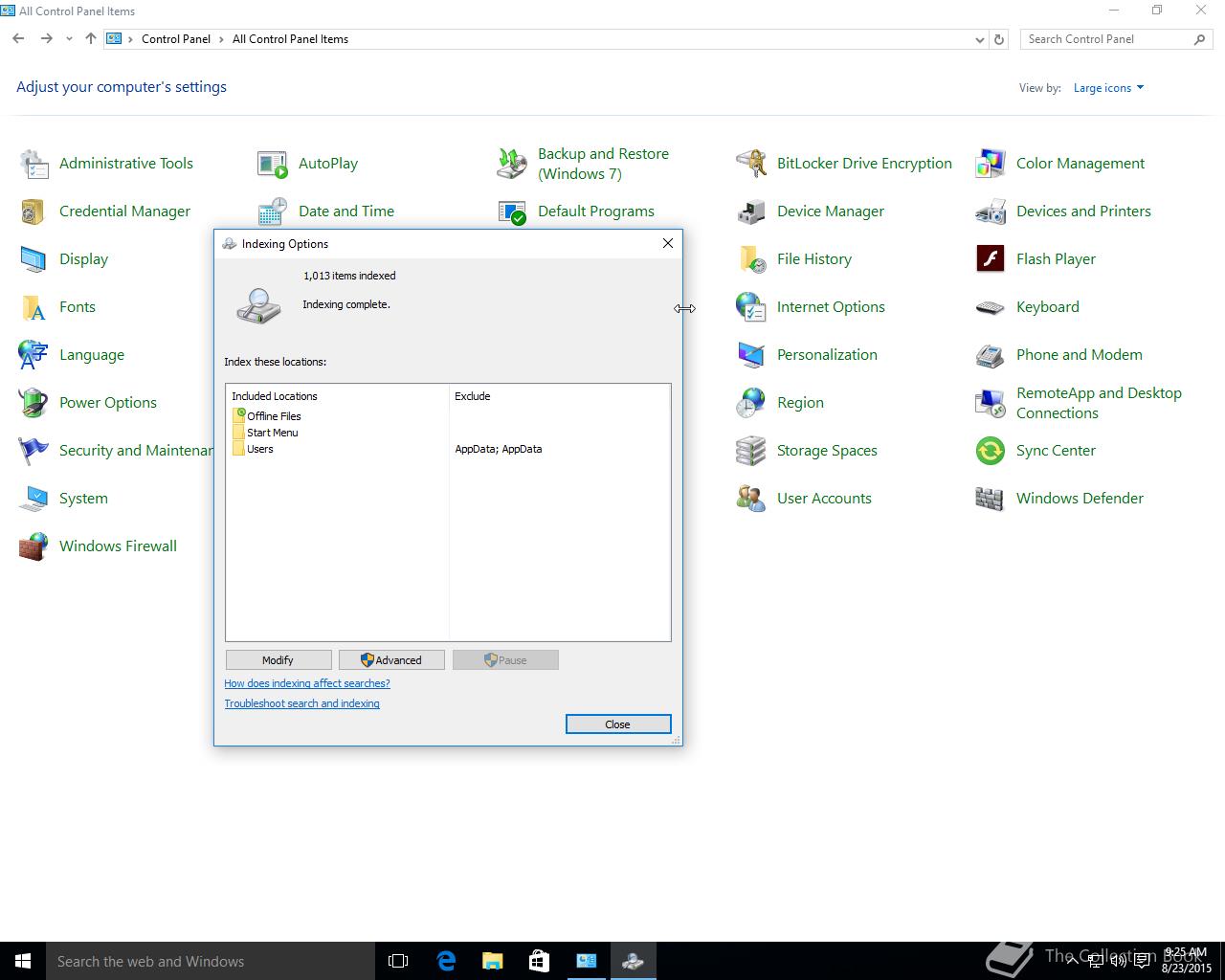Open File History icon
Viewport: 1225px width, 980px height.
[x=751, y=259]
